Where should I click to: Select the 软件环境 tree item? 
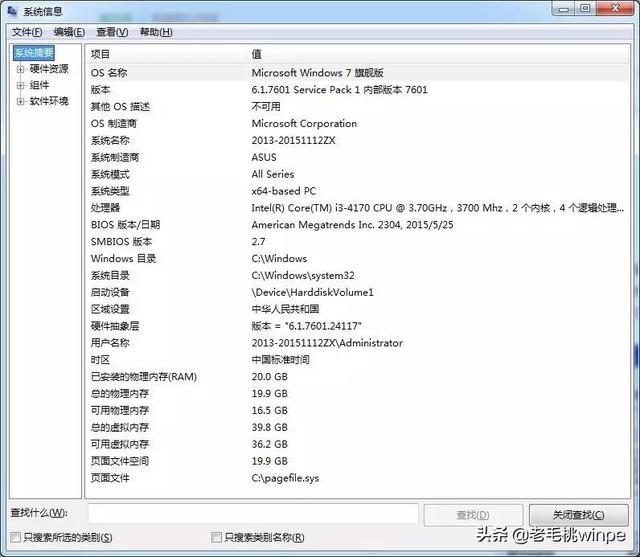pyautogui.click(x=49, y=101)
